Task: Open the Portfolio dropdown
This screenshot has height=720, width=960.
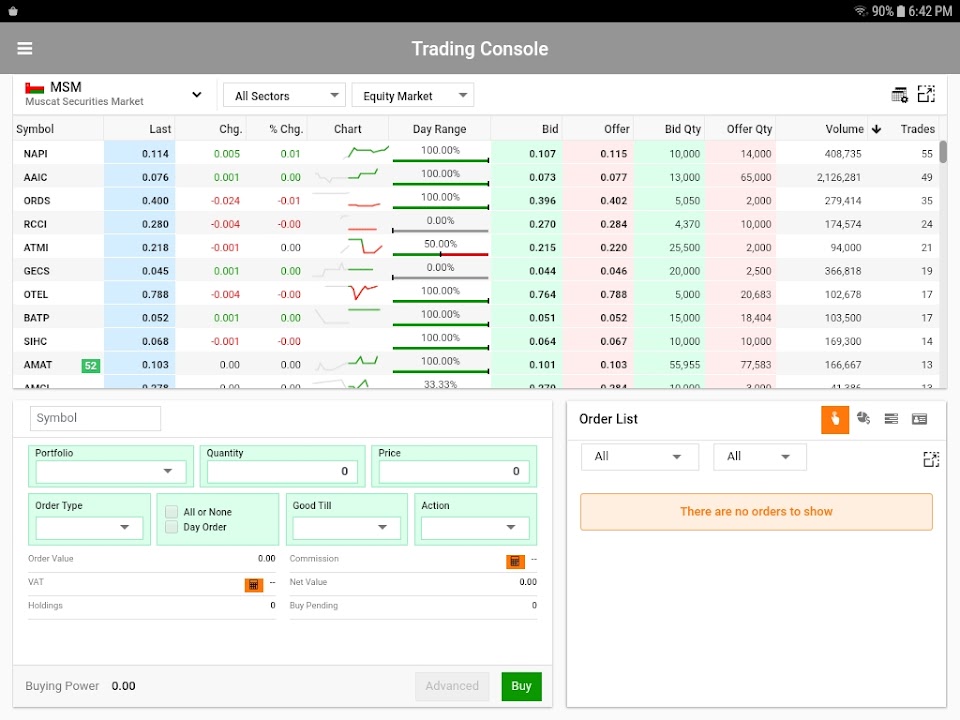Action: 111,472
